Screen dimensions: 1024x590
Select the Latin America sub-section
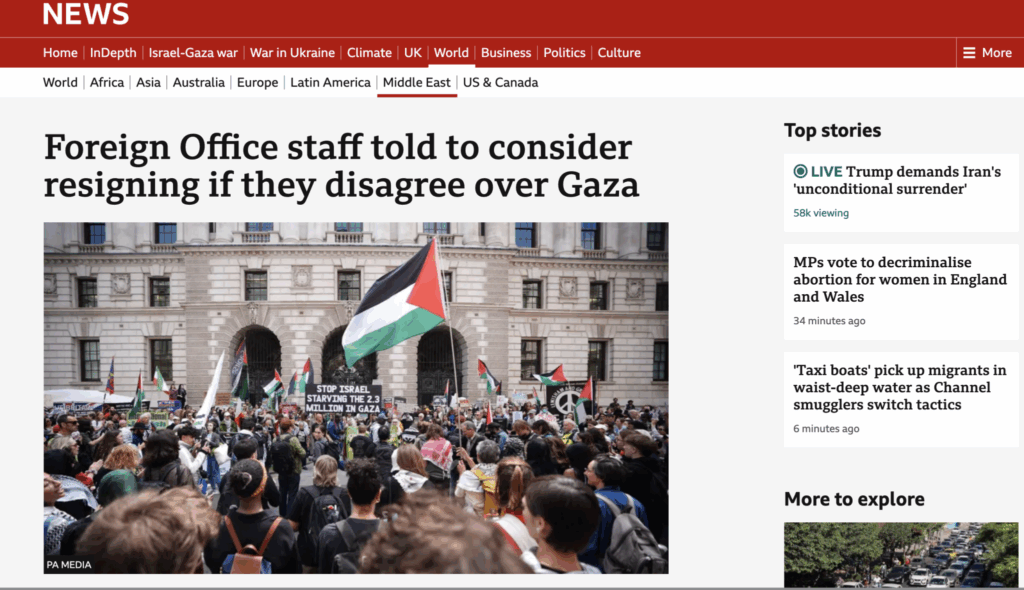coord(330,82)
